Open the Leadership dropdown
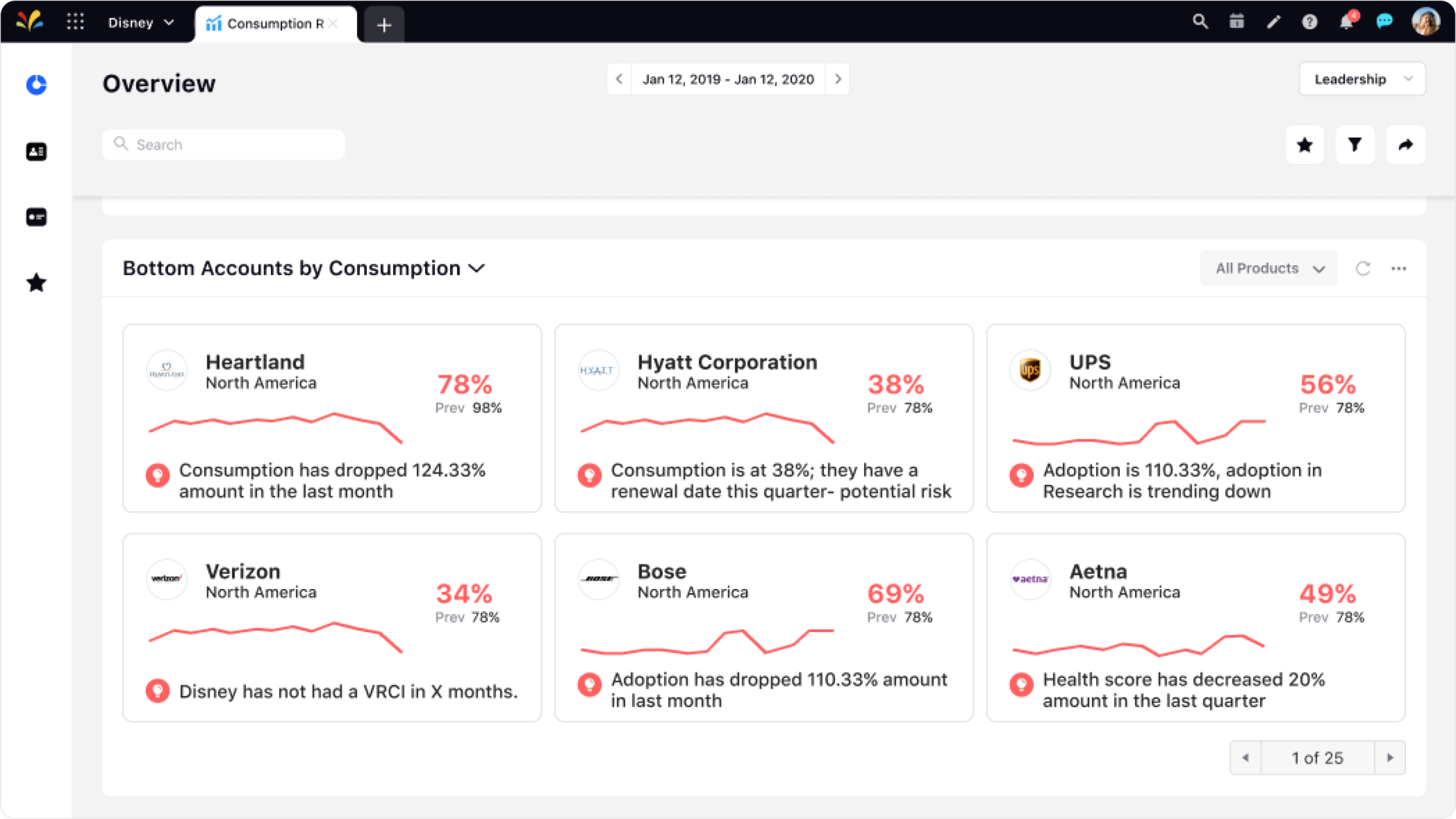This screenshot has width=1456, height=819. point(1362,79)
